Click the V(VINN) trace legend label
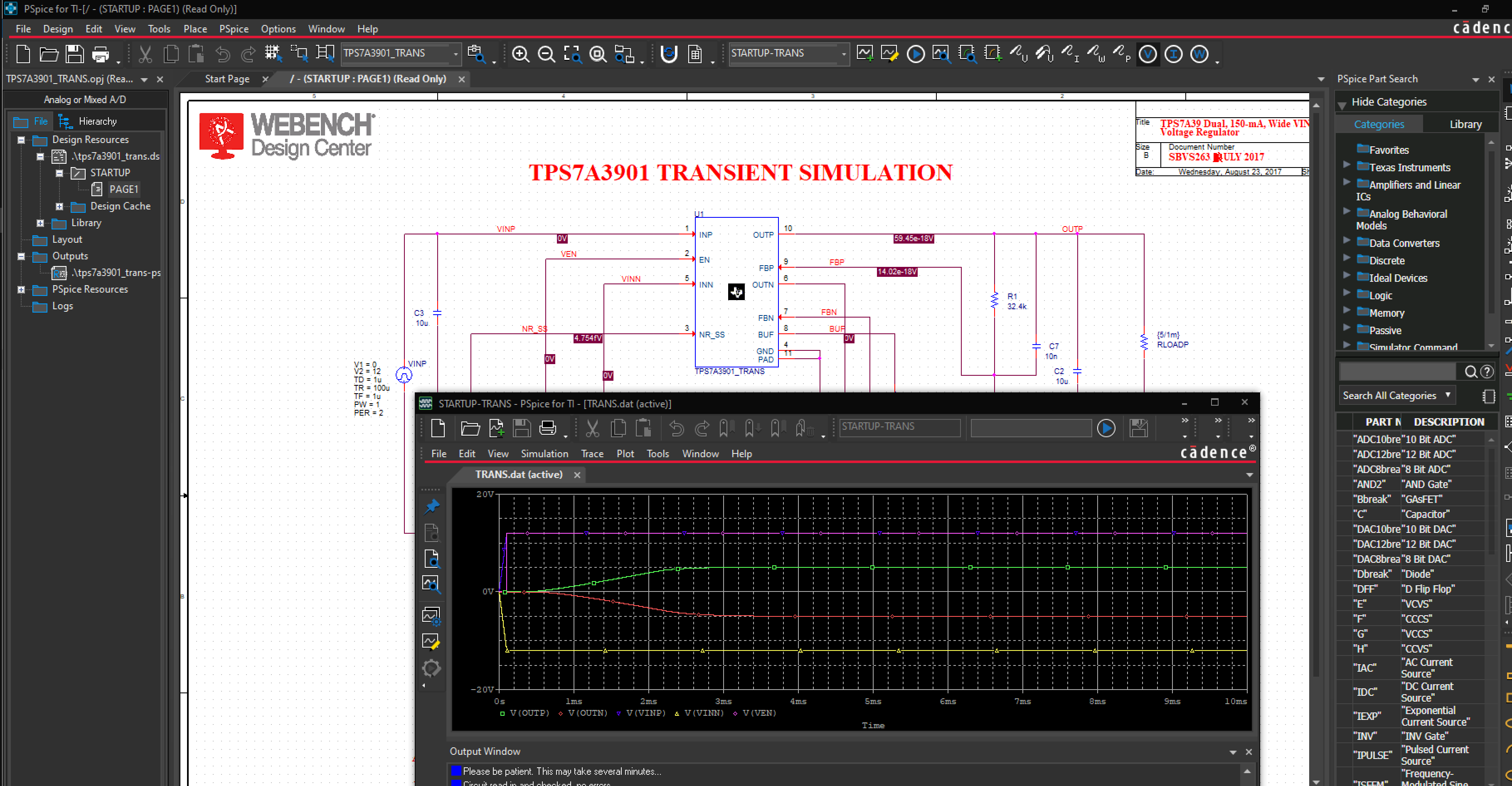Image resolution: width=1512 pixels, height=786 pixels. (x=704, y=713)
